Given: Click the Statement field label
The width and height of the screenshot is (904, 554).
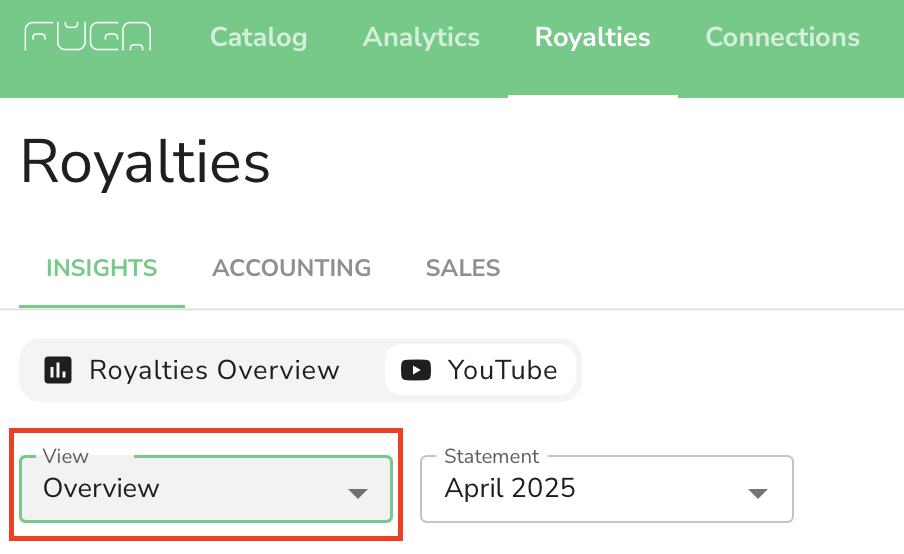Looking at the screenshot, I should click(x=492, y=456).
